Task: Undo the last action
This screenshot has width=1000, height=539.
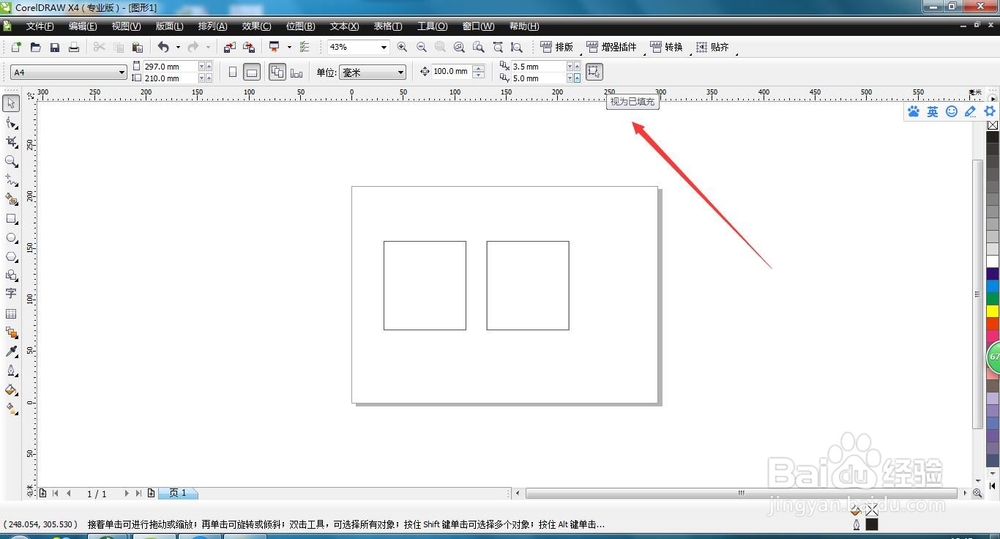Action: coord(163,47)
